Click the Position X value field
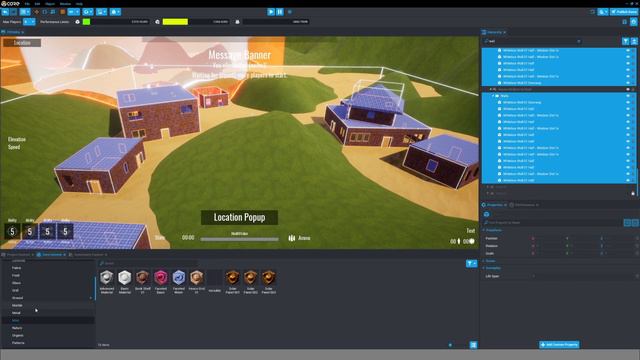The image size is (640, 360). pyautogui.click(x=548, y=238)
